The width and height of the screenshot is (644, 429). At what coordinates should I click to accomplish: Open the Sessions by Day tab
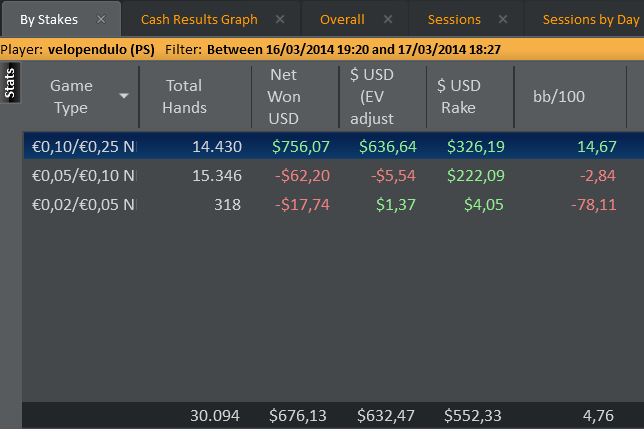click(591, 19)
